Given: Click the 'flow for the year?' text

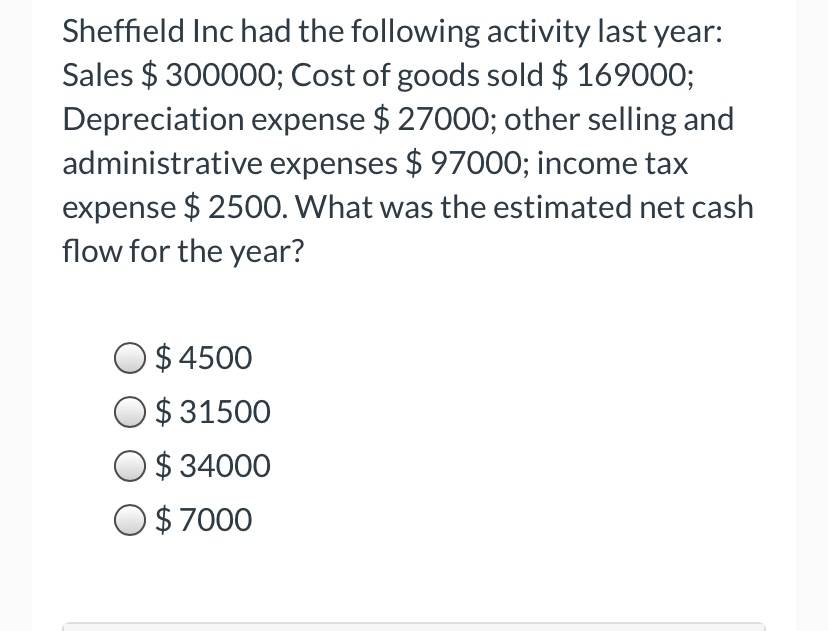Looking at the screenshot, I should click(x=183, y=251).
